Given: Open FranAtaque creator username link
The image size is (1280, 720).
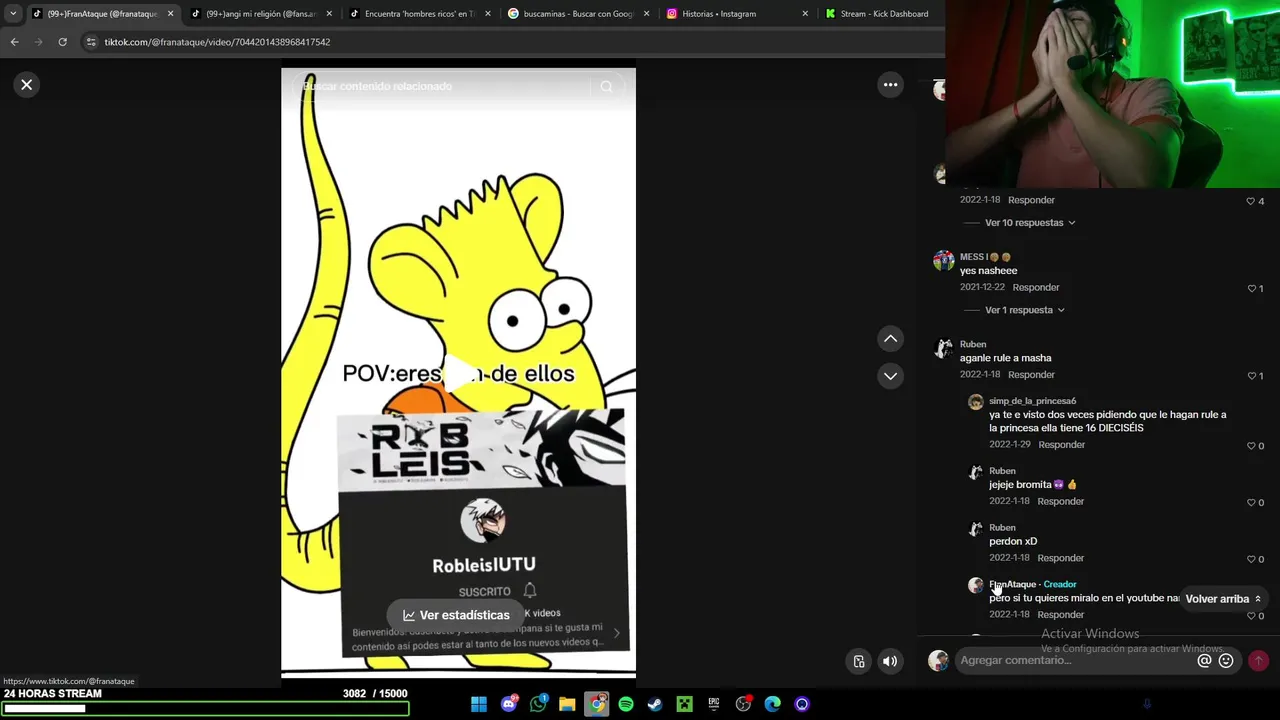Looking at the screenshot, I should coord(1013,584).
